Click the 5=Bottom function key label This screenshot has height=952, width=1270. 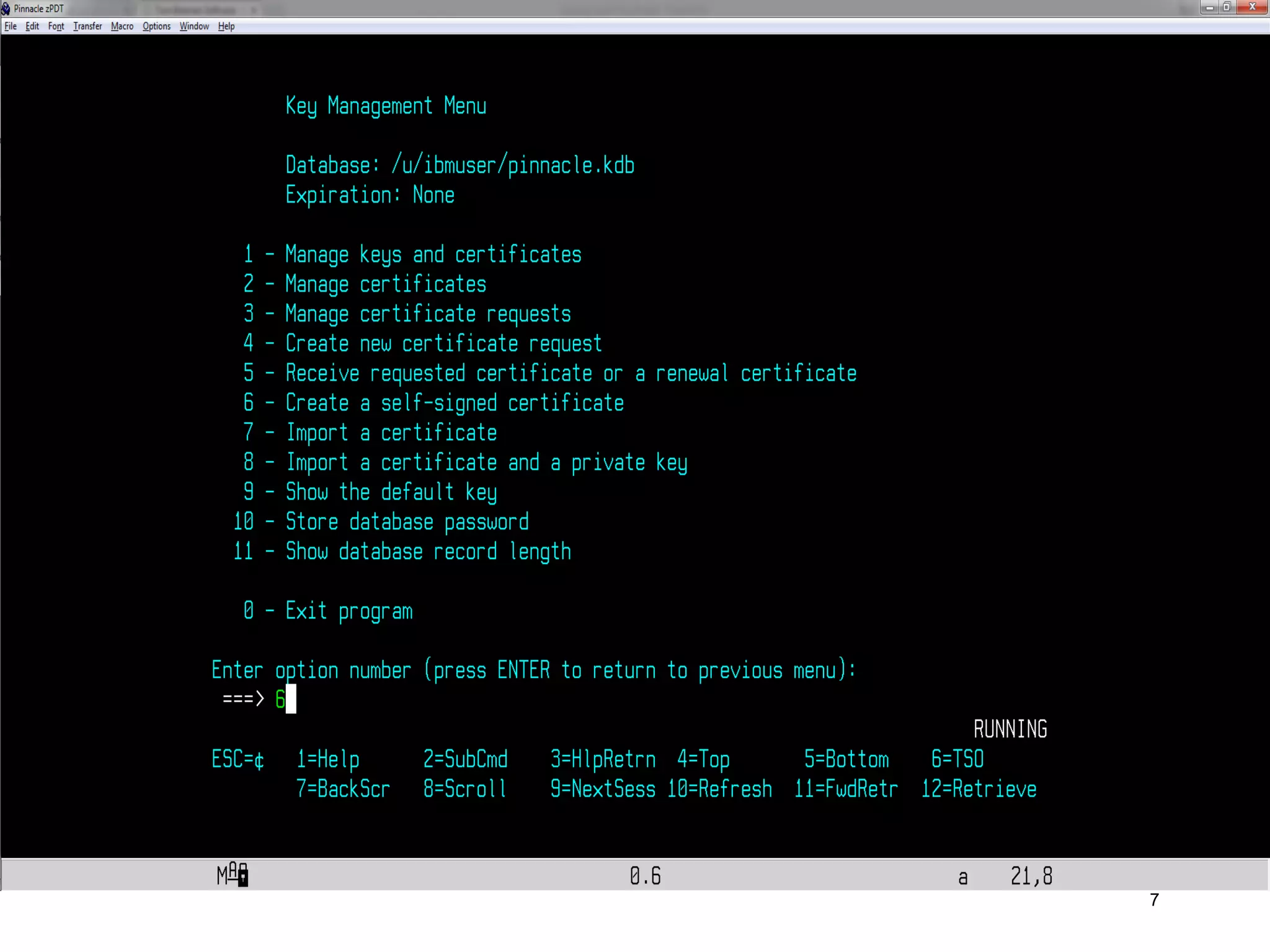(846, 759)
